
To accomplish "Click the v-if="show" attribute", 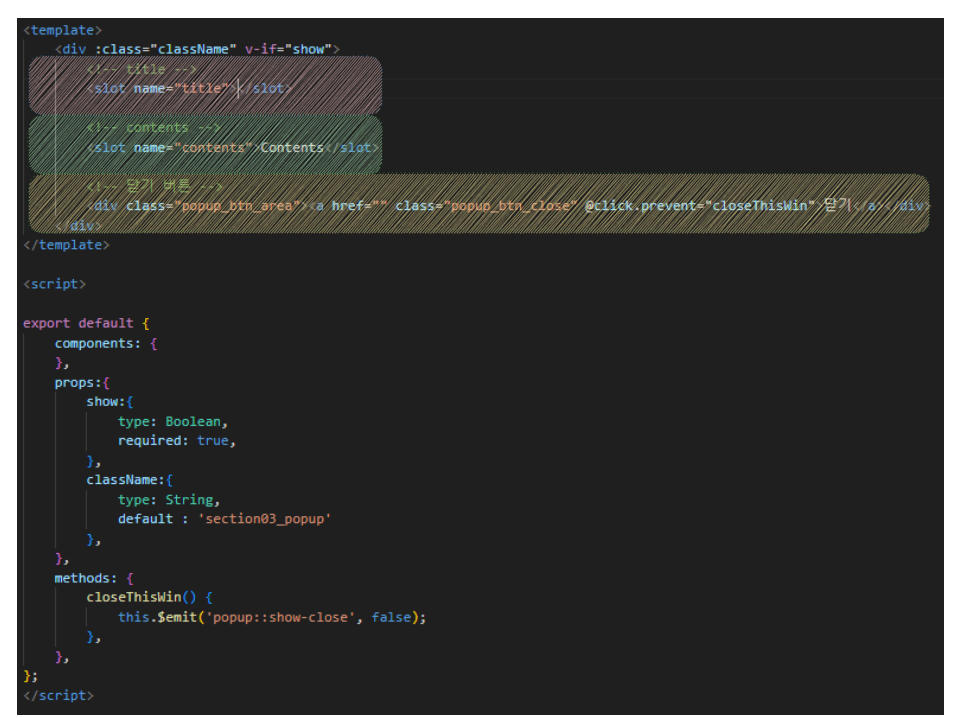I will 288,49.
